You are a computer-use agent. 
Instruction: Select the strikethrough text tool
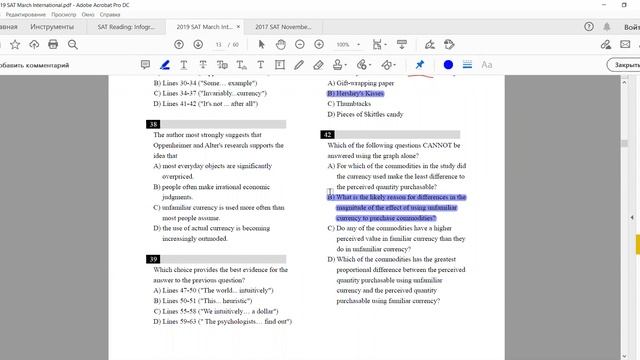203,64
